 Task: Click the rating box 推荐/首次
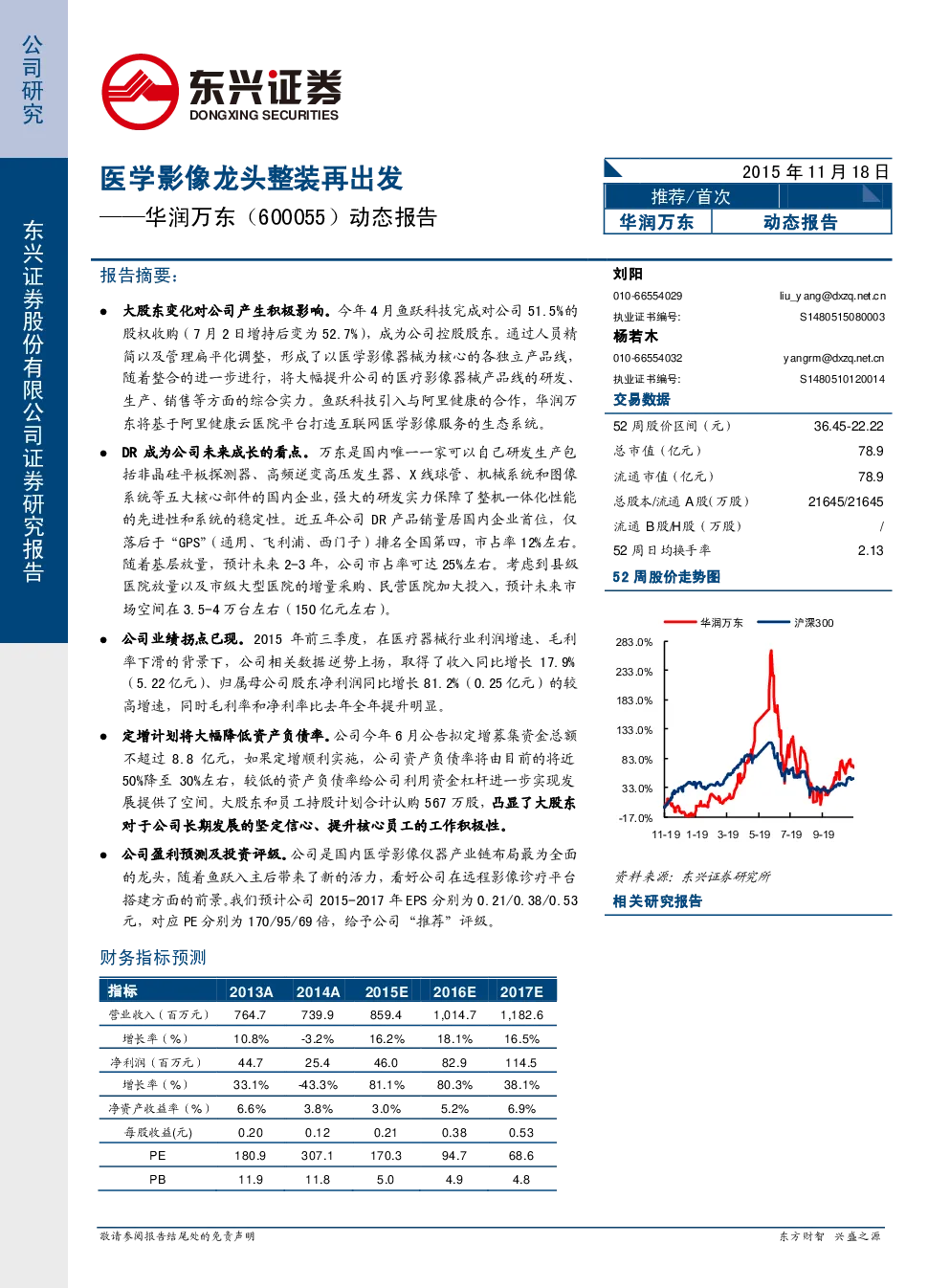tap(691, 196)
